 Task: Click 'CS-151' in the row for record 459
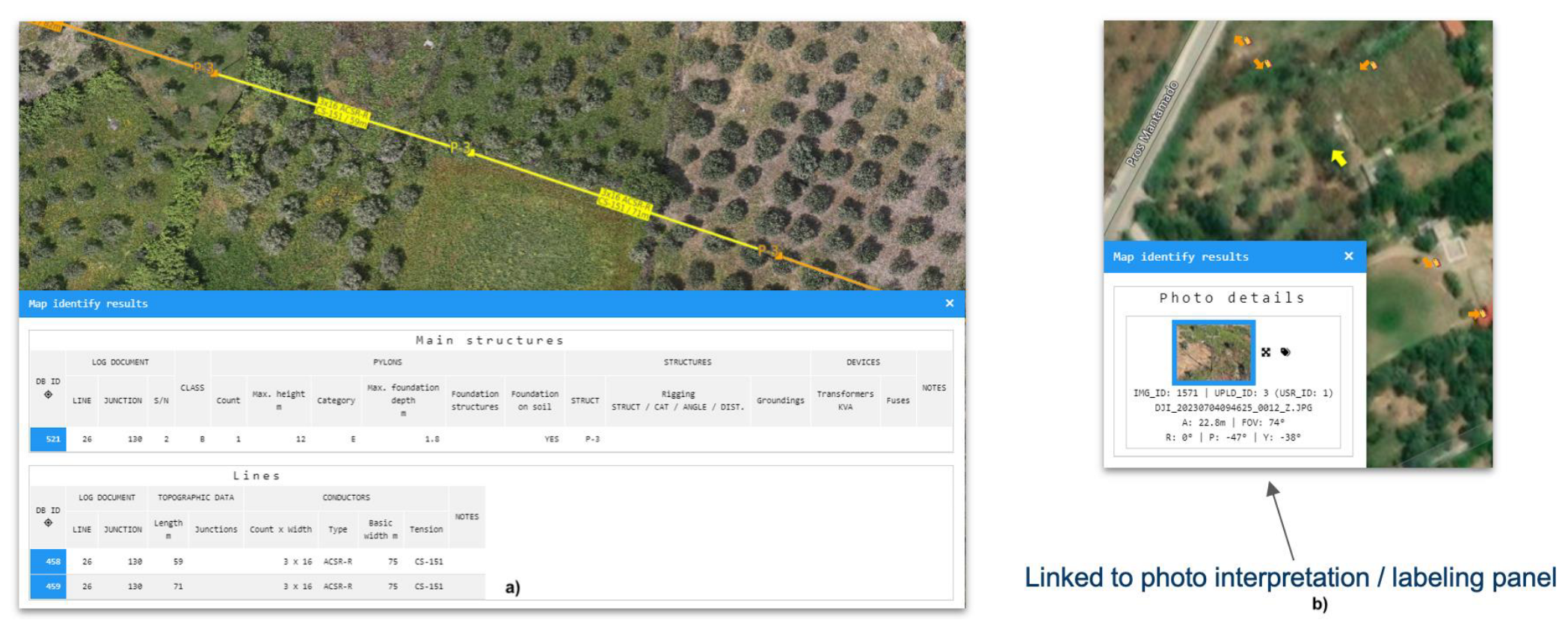pyautogui.click(x=429, y=586)
